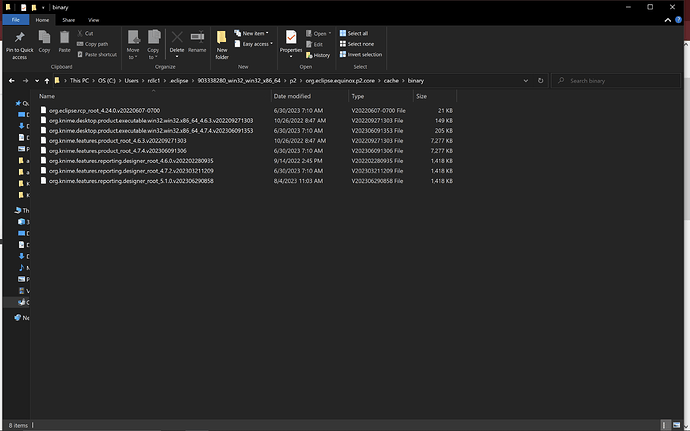
Task: Click This PC in the address bar
Action: [x=79, y=81]
